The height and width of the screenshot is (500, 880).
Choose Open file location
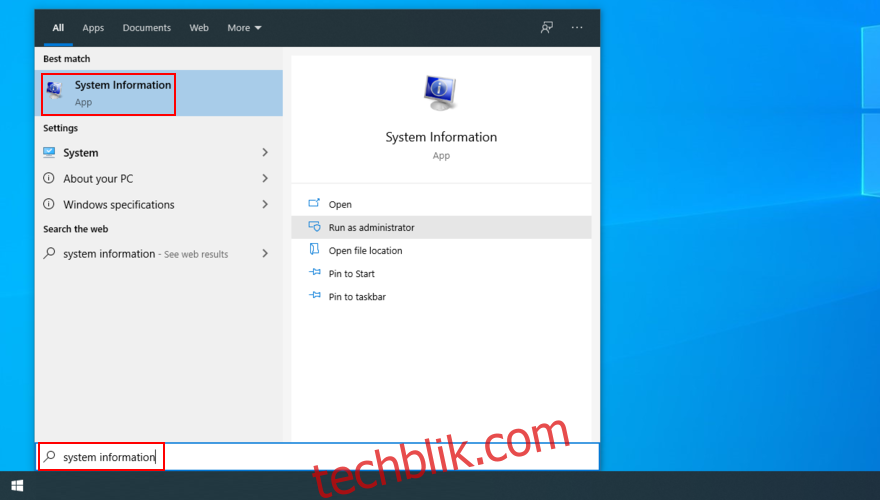tap(441, 250)
